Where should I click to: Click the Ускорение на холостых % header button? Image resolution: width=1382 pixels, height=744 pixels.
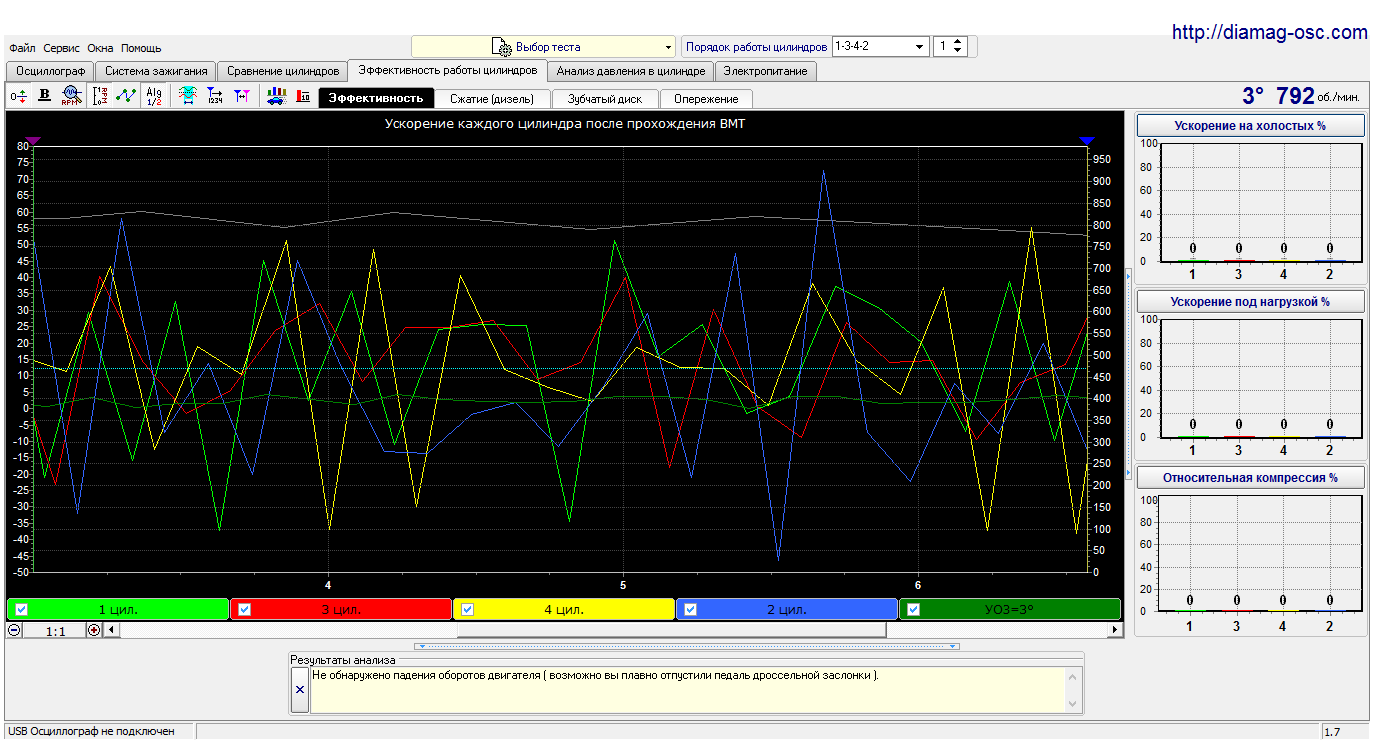pos(1250,126)
